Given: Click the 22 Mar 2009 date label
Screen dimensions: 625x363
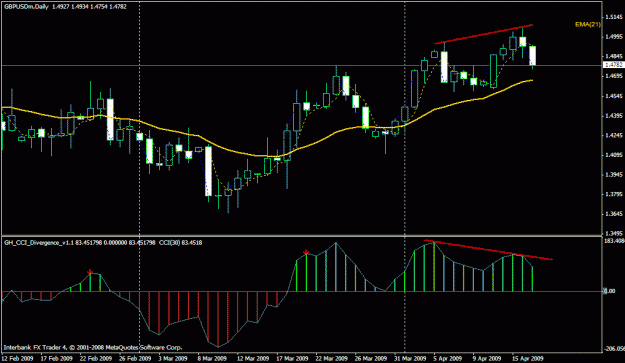Looking at the screenshot, I should click(332, 358).
